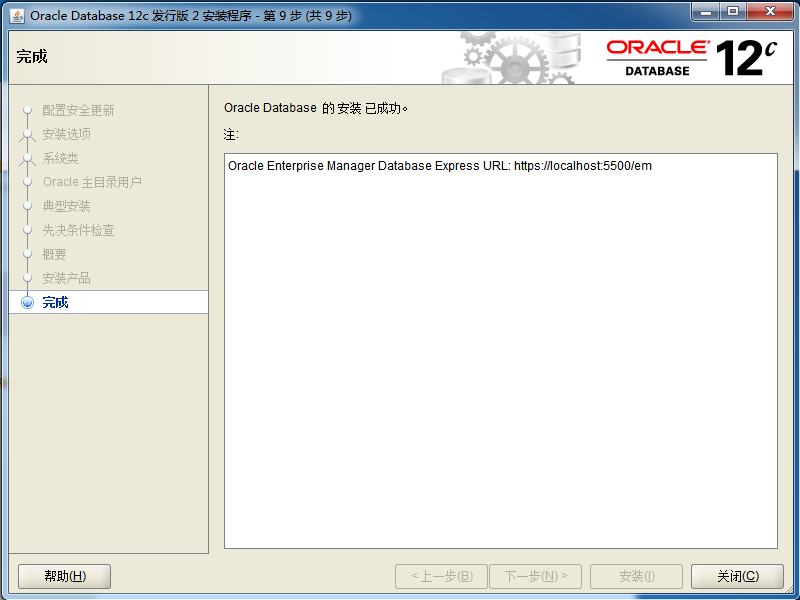
Task: Close the installer window with the X button
Action: 770,12
